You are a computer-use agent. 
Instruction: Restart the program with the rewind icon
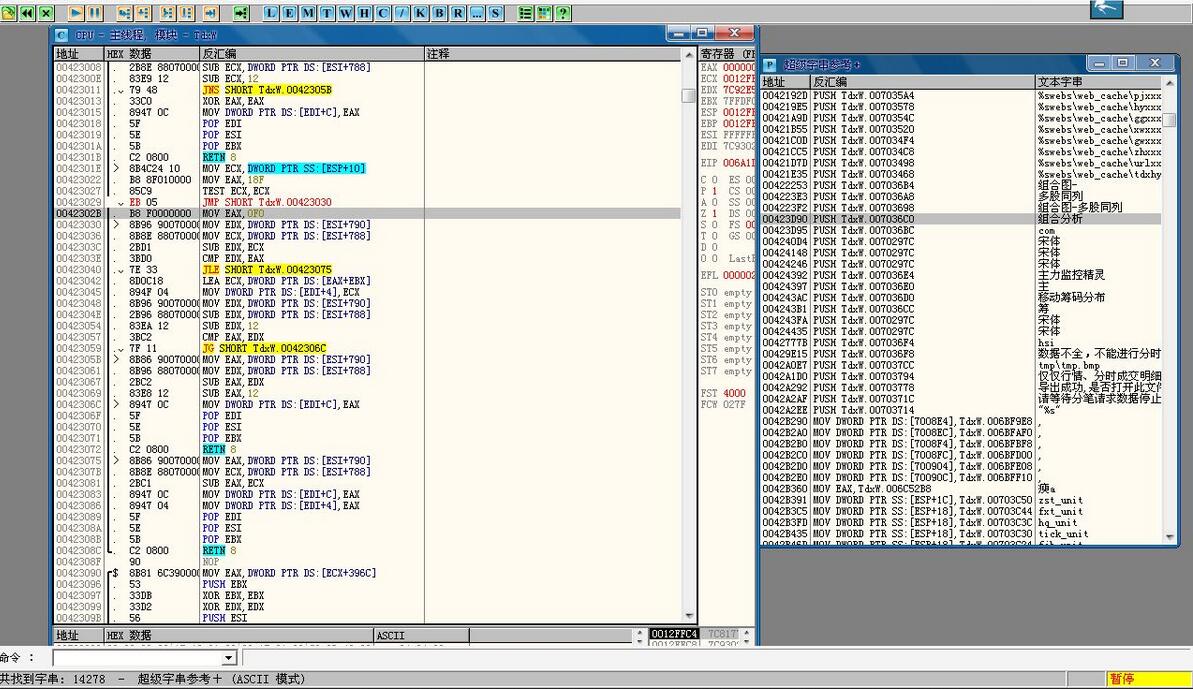(x=26, y=13)
